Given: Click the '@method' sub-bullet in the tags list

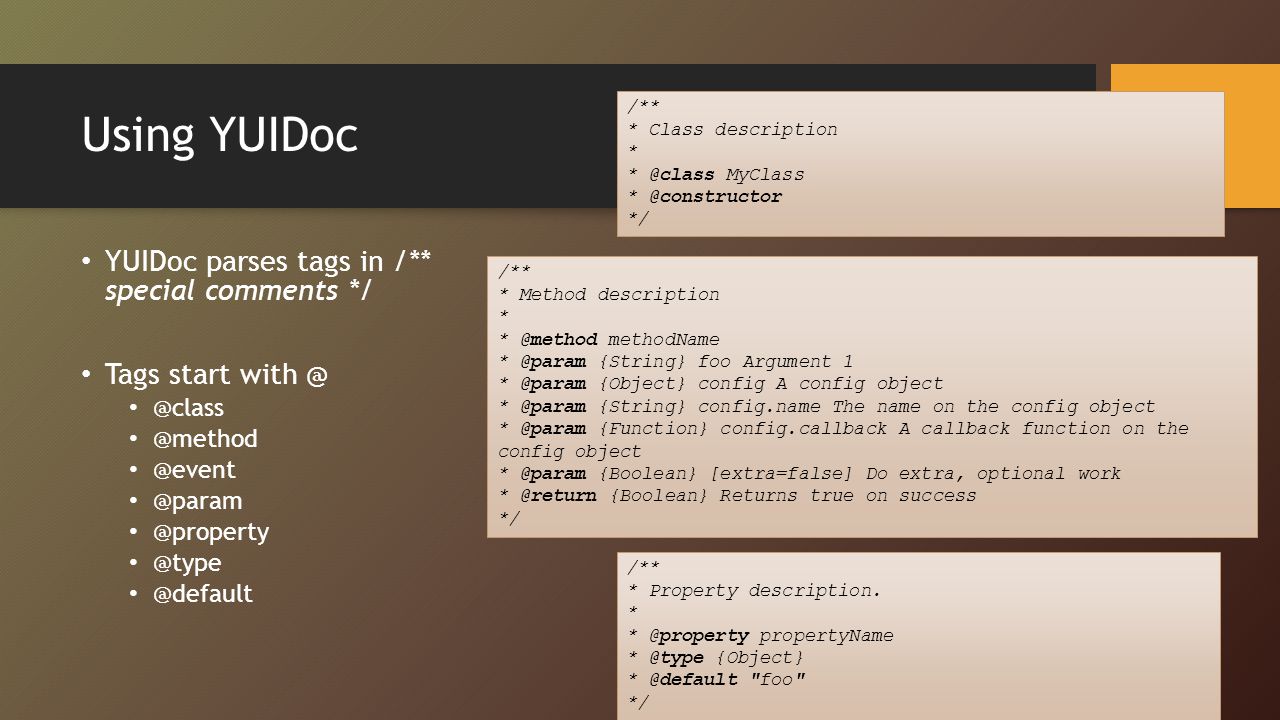Looking at the screenshot, I should point(205,439).
